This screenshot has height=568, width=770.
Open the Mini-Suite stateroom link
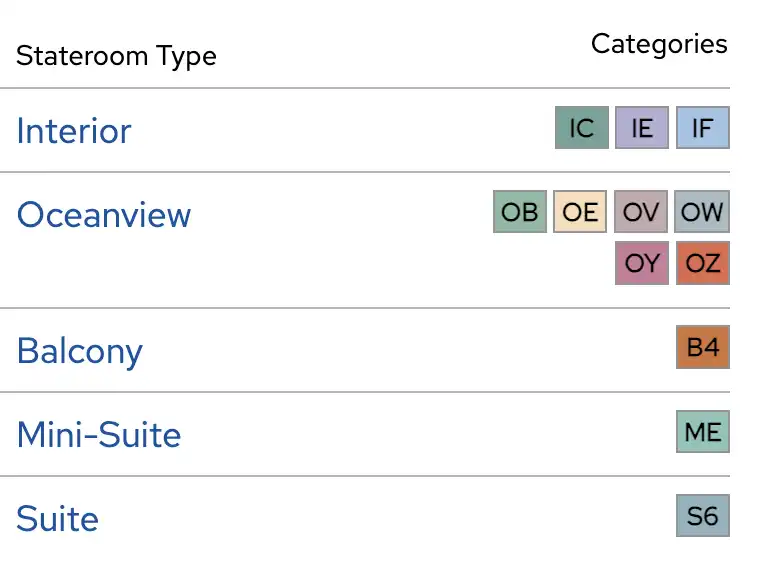point(99,435)
